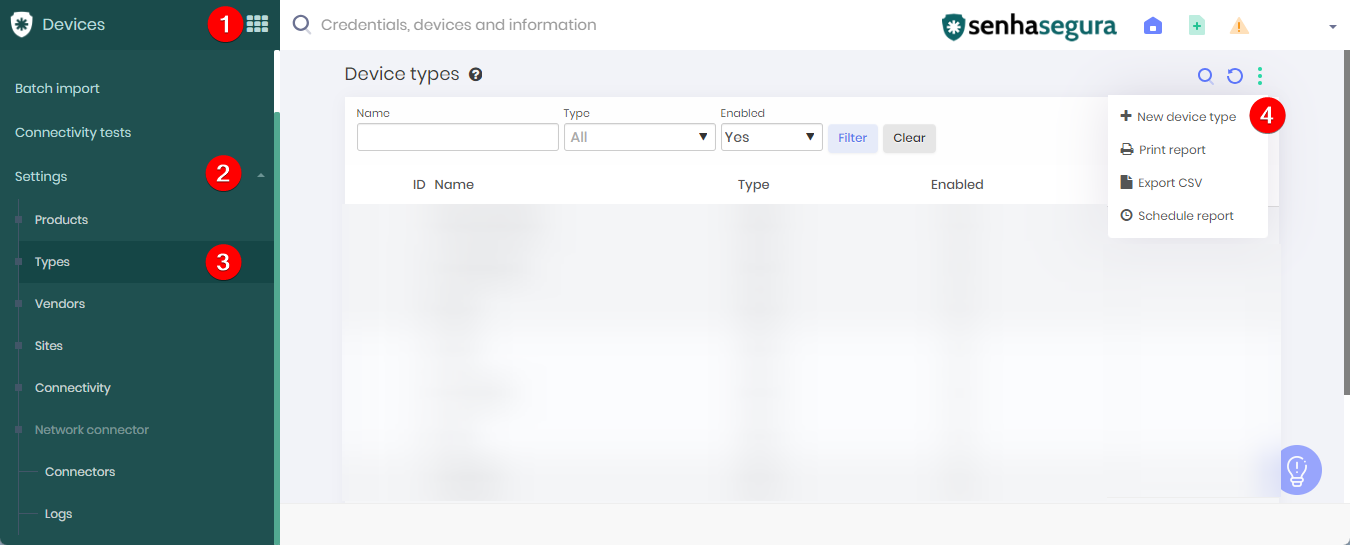Click the green new document icon

(x=1196, y=26)
